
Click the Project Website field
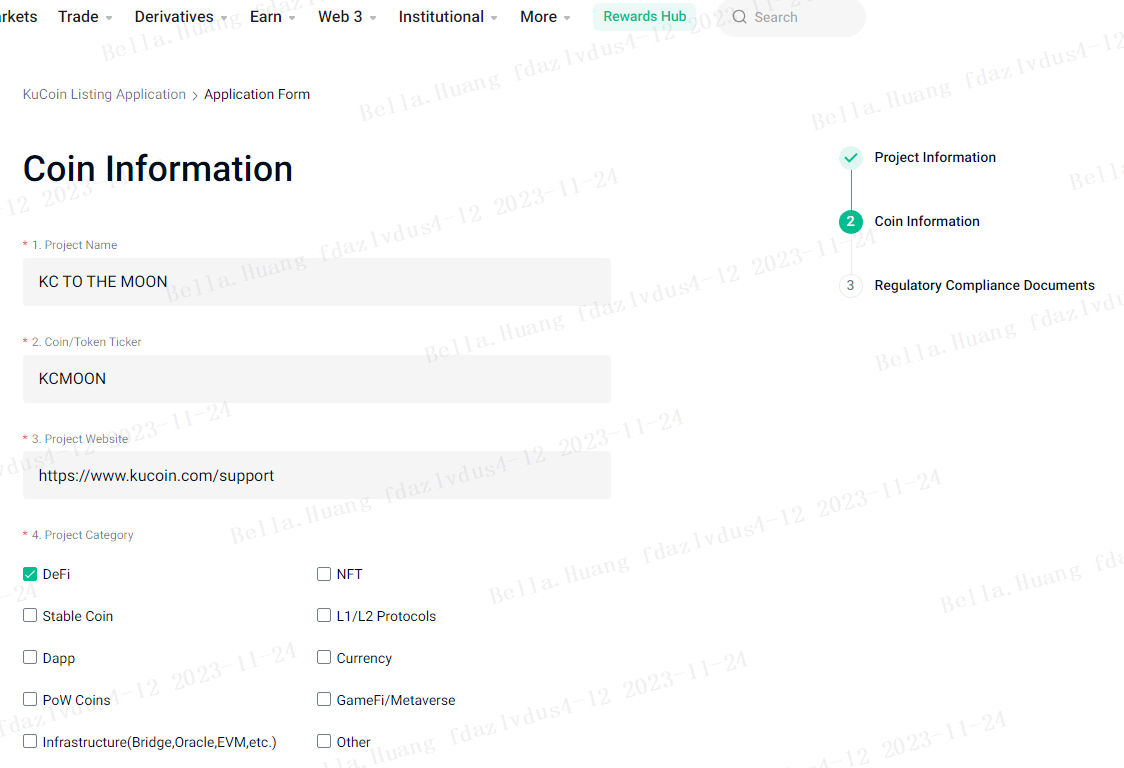coord(317,475)
